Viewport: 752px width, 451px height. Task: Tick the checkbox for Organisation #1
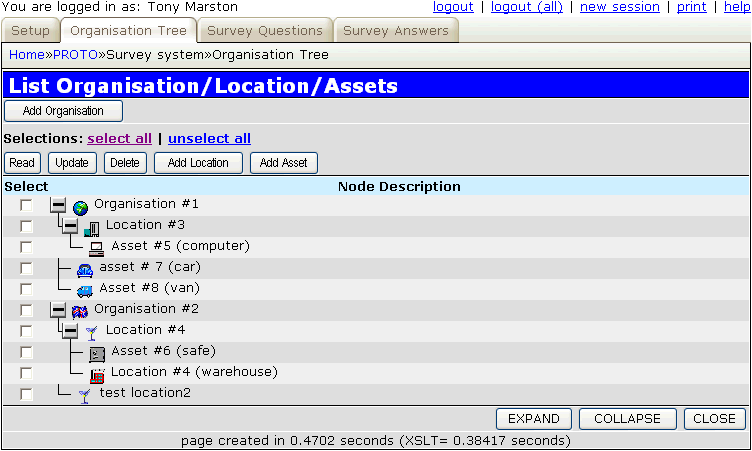point(27,205)
